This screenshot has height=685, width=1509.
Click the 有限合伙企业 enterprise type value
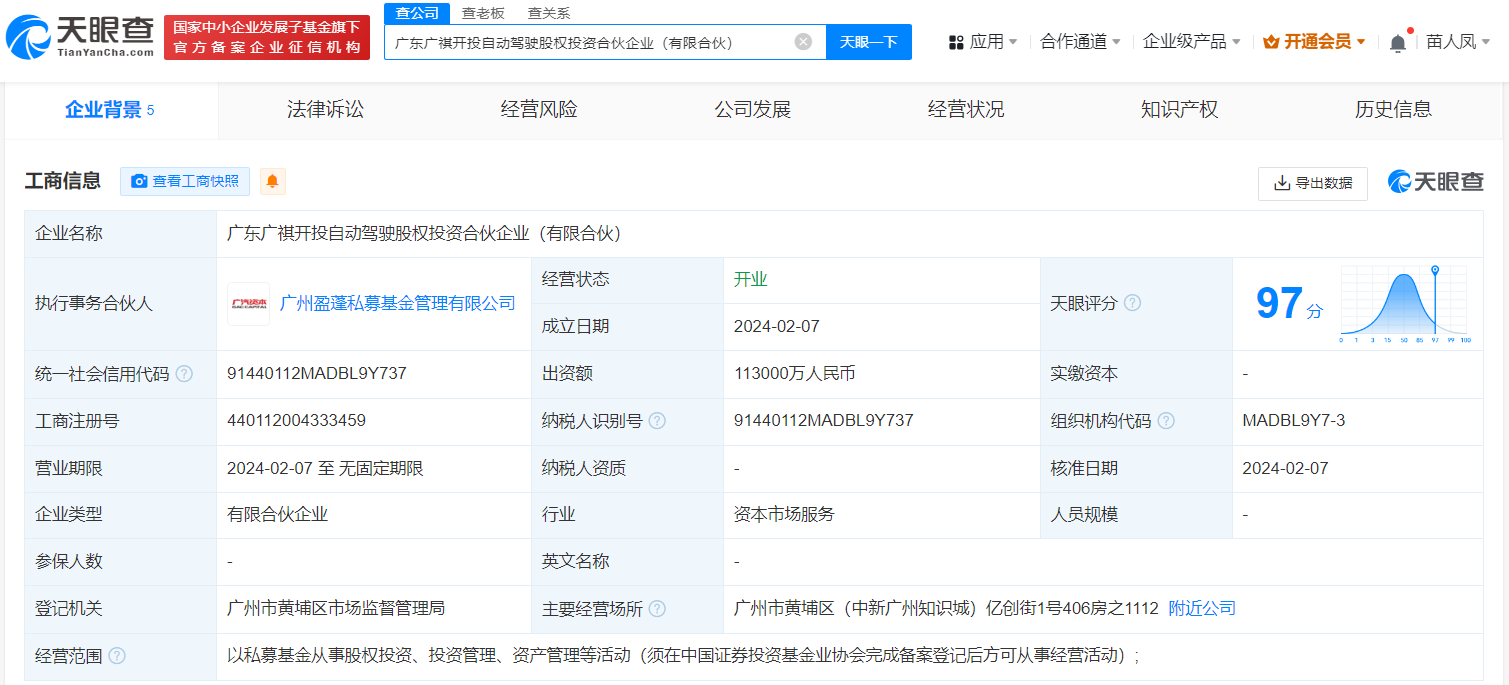point(278,514)
